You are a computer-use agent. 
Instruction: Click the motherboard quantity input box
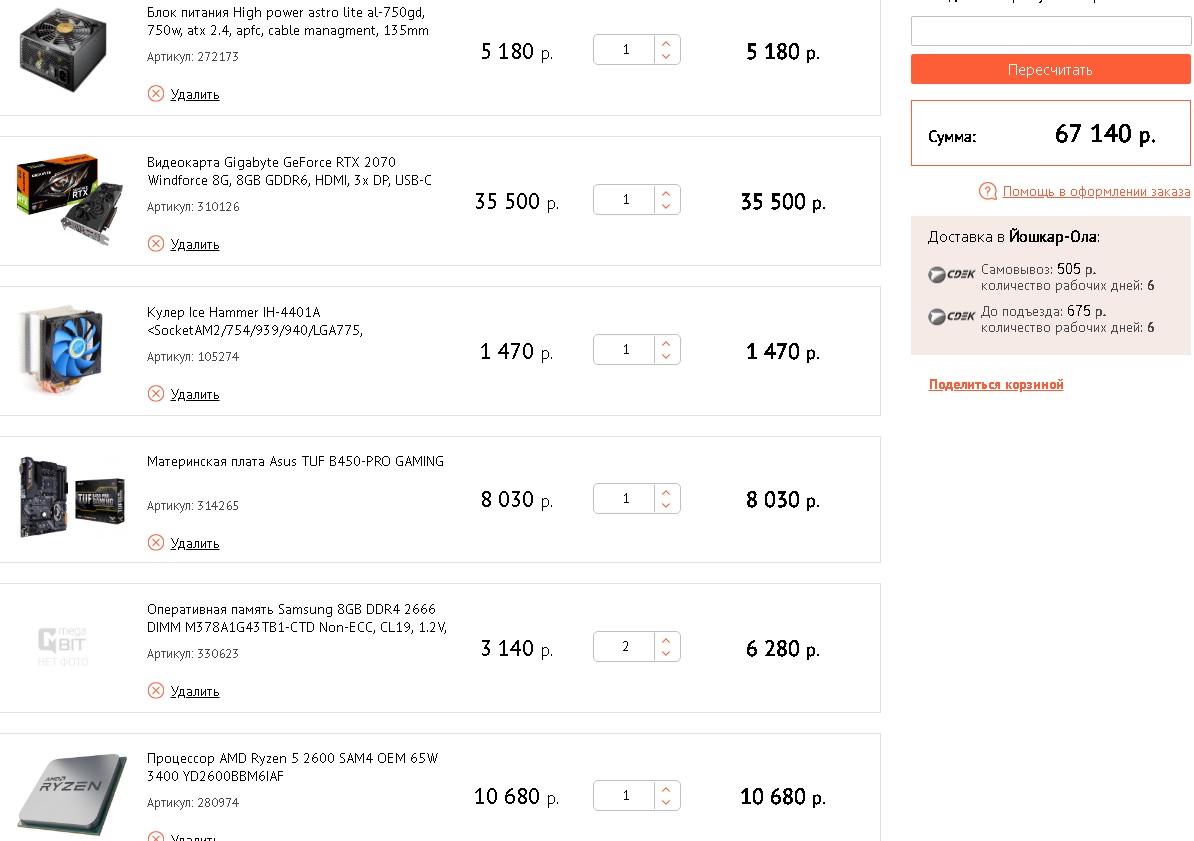(x=625, y=498)
